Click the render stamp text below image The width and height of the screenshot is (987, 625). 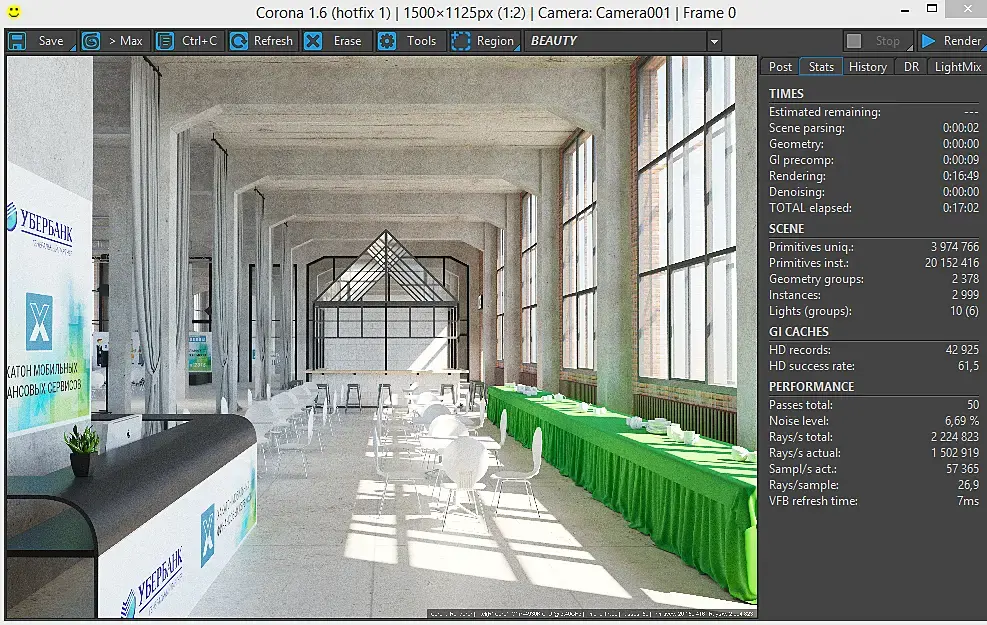coord(592,614)
